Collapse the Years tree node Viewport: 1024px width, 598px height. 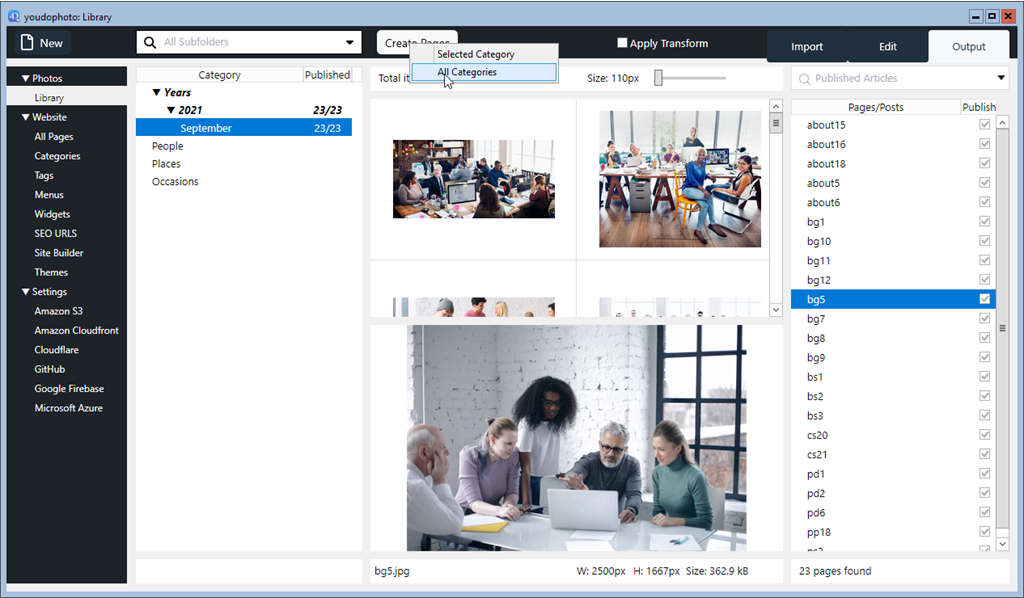pyautogui.click(x=156, y=93)
